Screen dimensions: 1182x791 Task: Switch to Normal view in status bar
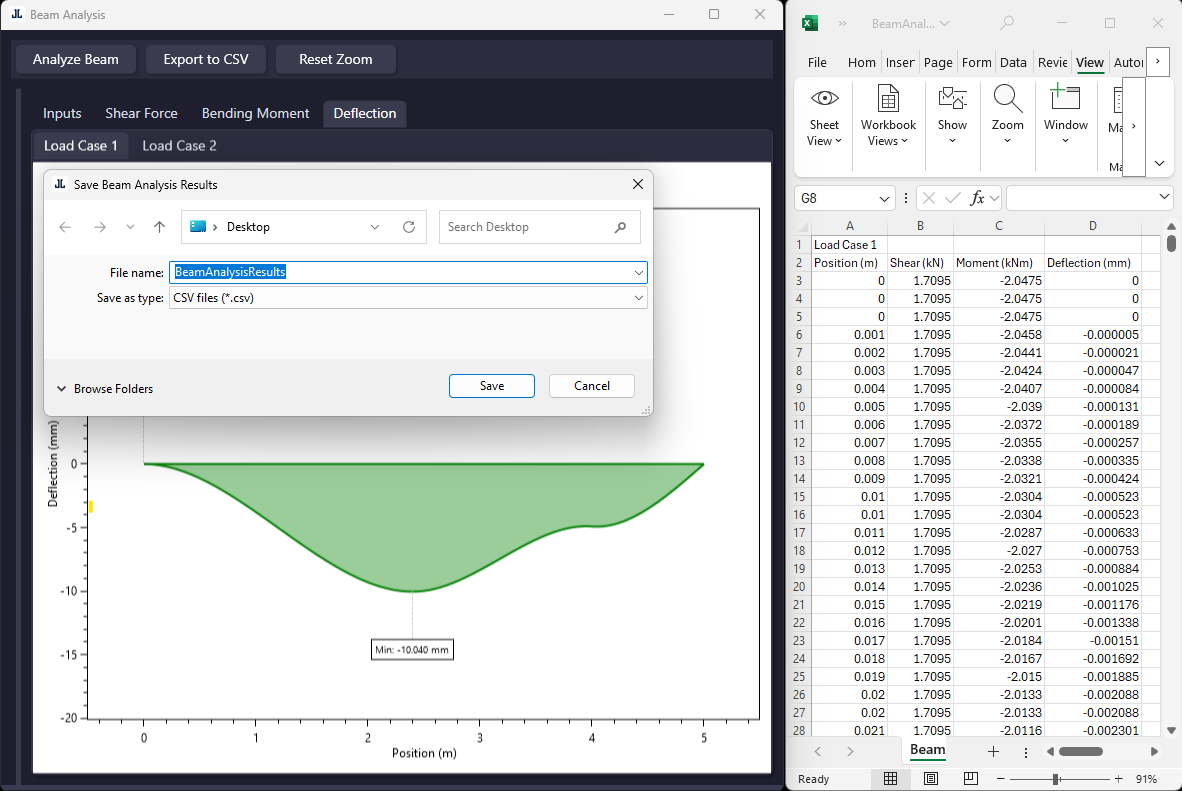tap(890, 779)
